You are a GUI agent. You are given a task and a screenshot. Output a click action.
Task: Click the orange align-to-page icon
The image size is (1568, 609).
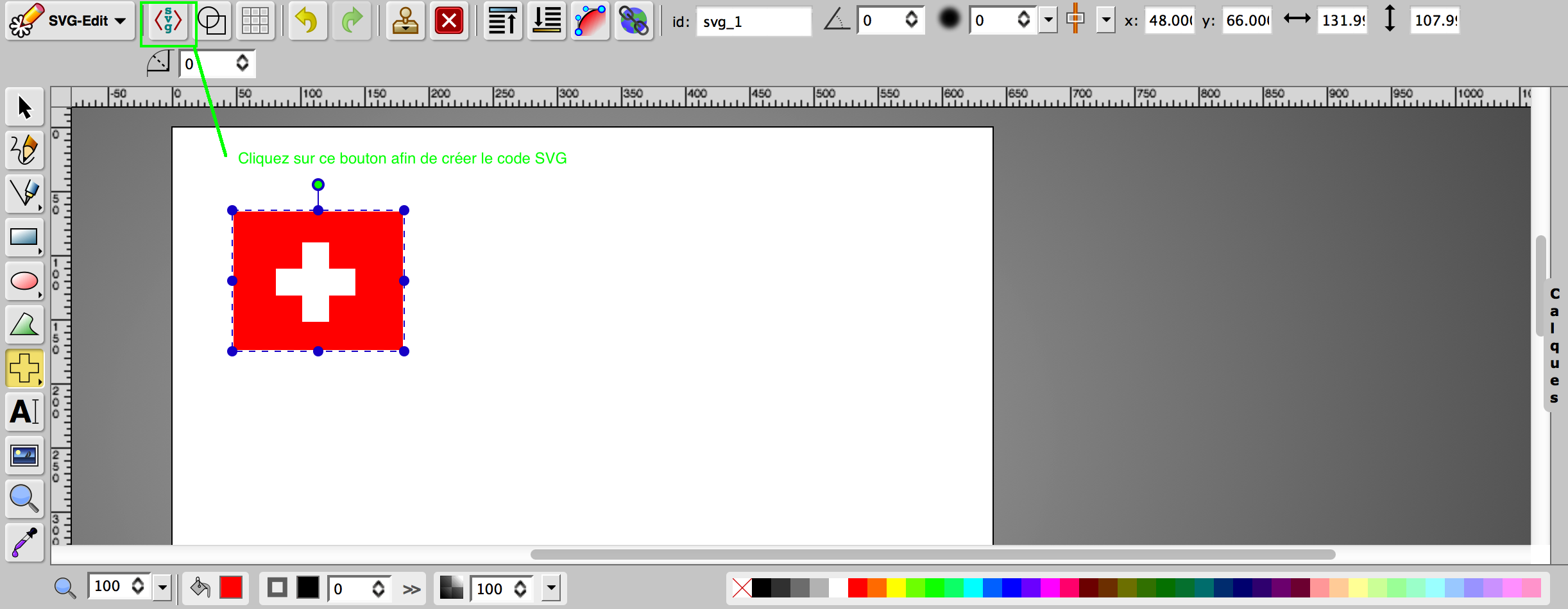point(1076,19)
